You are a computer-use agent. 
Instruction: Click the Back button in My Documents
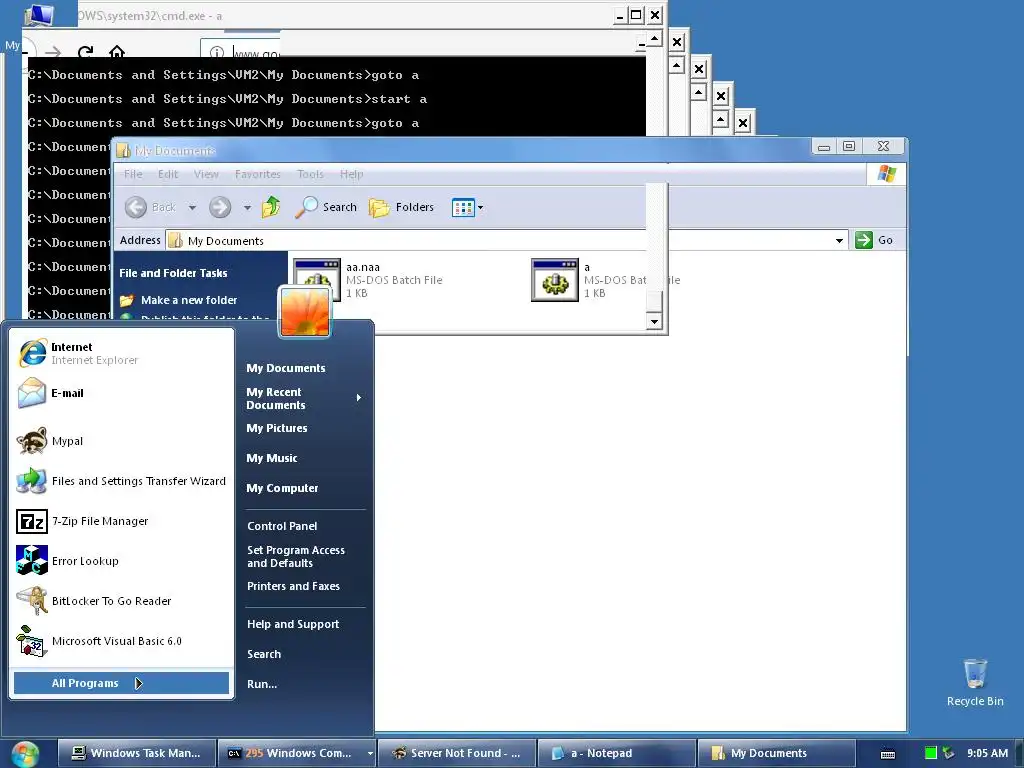(x=150, y=207)
